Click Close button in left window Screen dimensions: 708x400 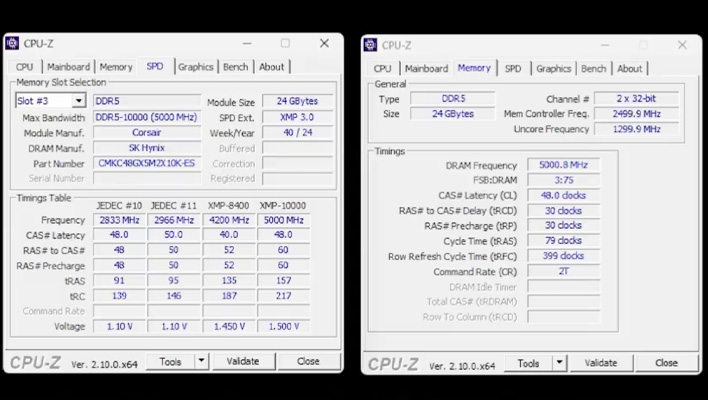pos(308,361)
